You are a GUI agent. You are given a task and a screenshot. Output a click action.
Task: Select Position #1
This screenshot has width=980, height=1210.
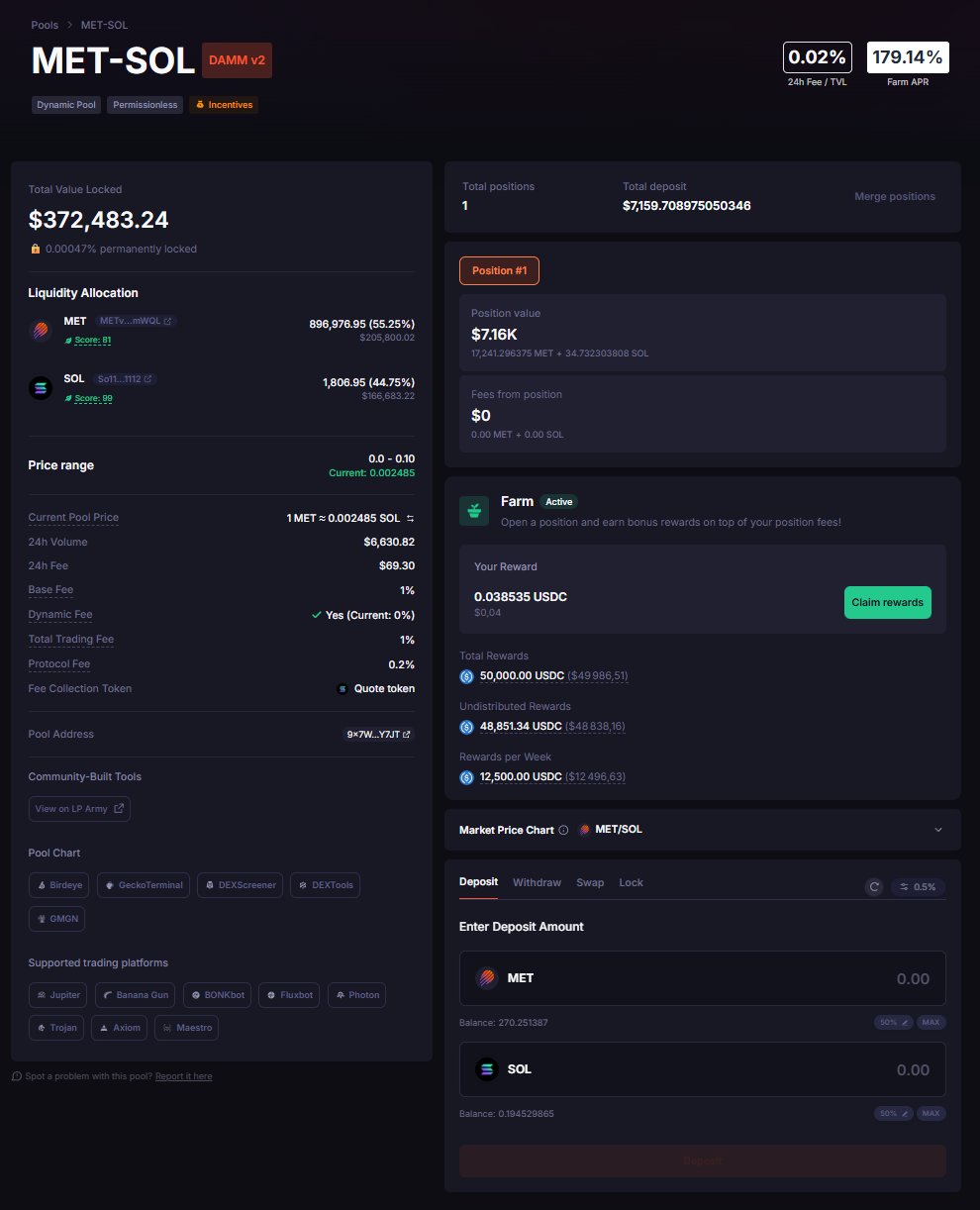[499, 270]
